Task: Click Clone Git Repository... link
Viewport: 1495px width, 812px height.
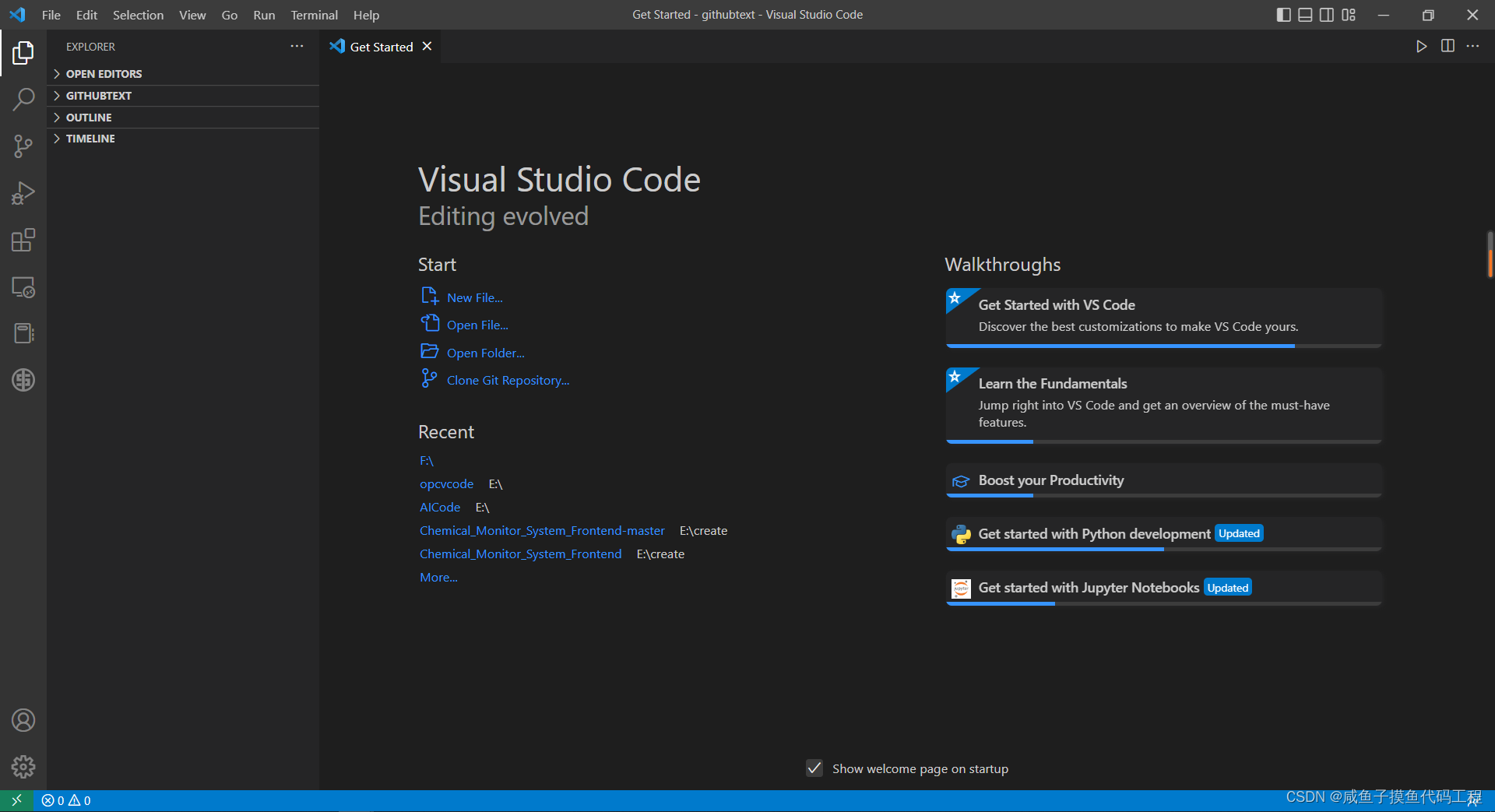Action: coord(508,380)
